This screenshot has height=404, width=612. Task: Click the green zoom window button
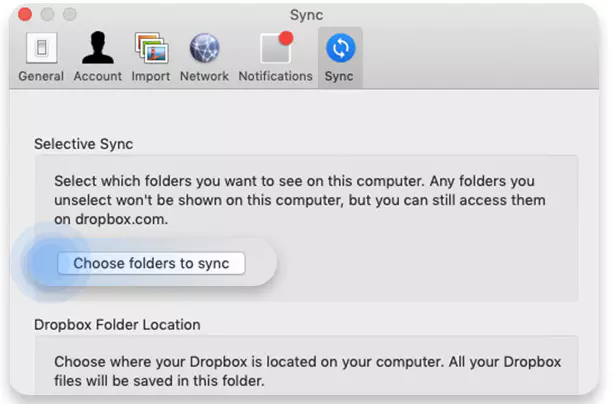71,15
